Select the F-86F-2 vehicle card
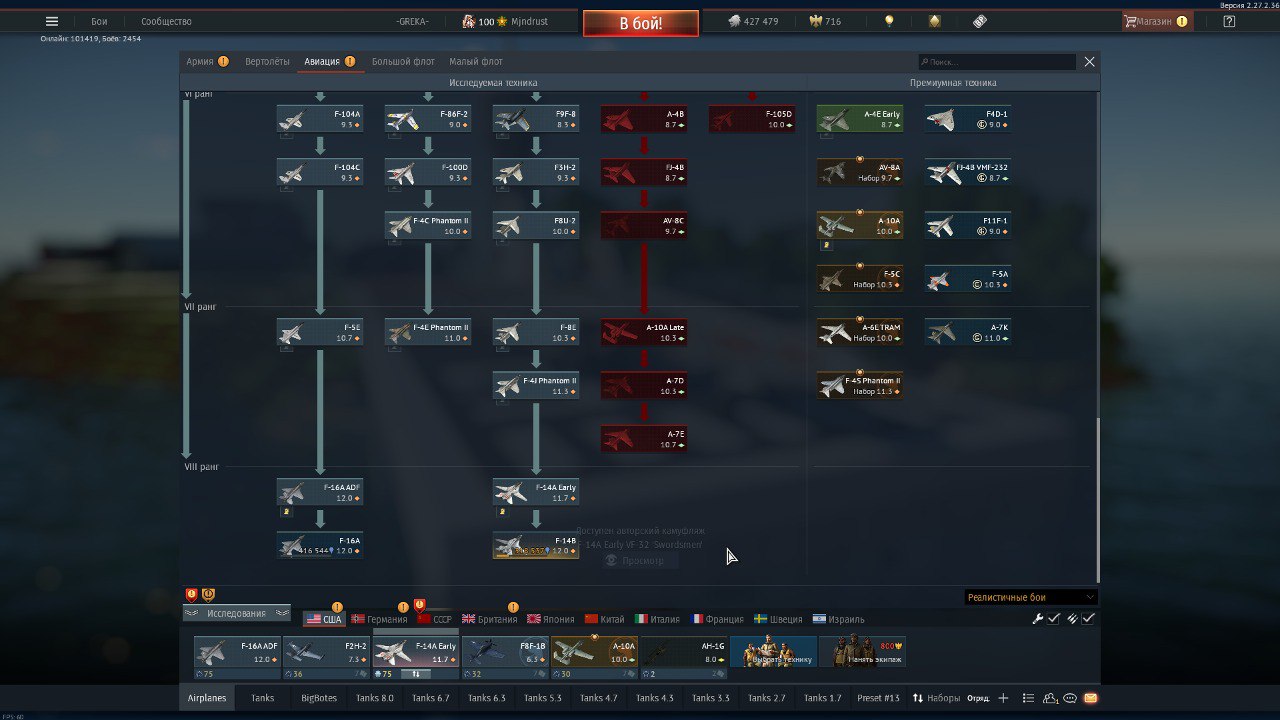This screenshot has width=1280, height=720. coord(428,120)
